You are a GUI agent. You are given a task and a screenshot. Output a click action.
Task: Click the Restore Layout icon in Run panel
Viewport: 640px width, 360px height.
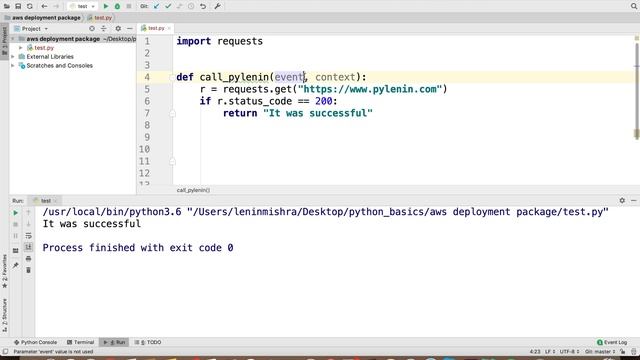[16, 251]
